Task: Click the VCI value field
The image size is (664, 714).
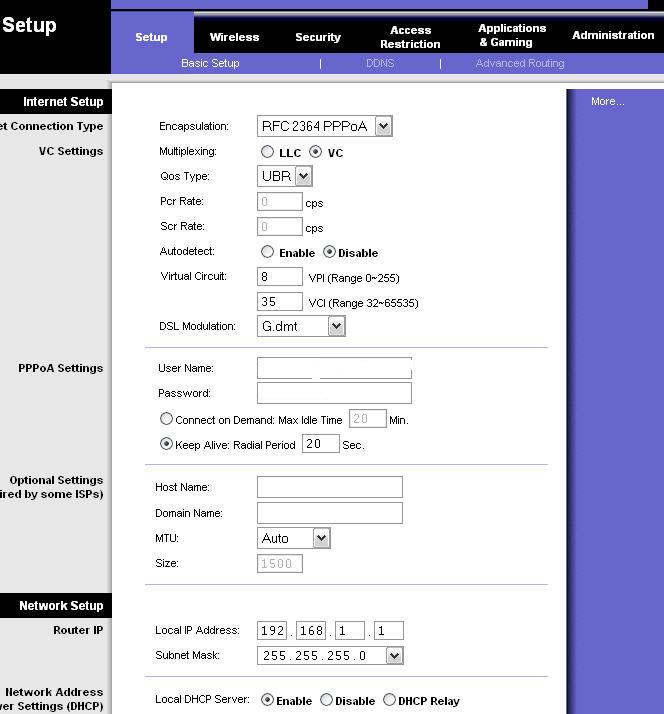Action: tap(280, 301)
